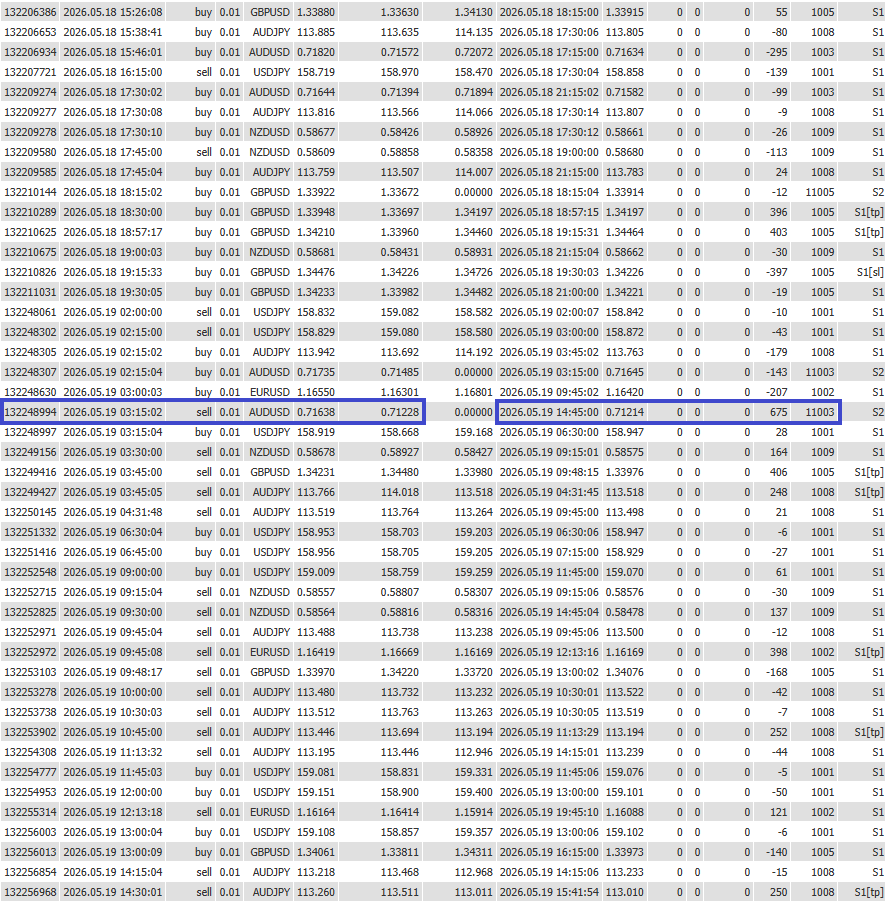
Task: Click close time 2026.05.19 06:30:06
Action: pyautogui.click(x=549, y=532)
